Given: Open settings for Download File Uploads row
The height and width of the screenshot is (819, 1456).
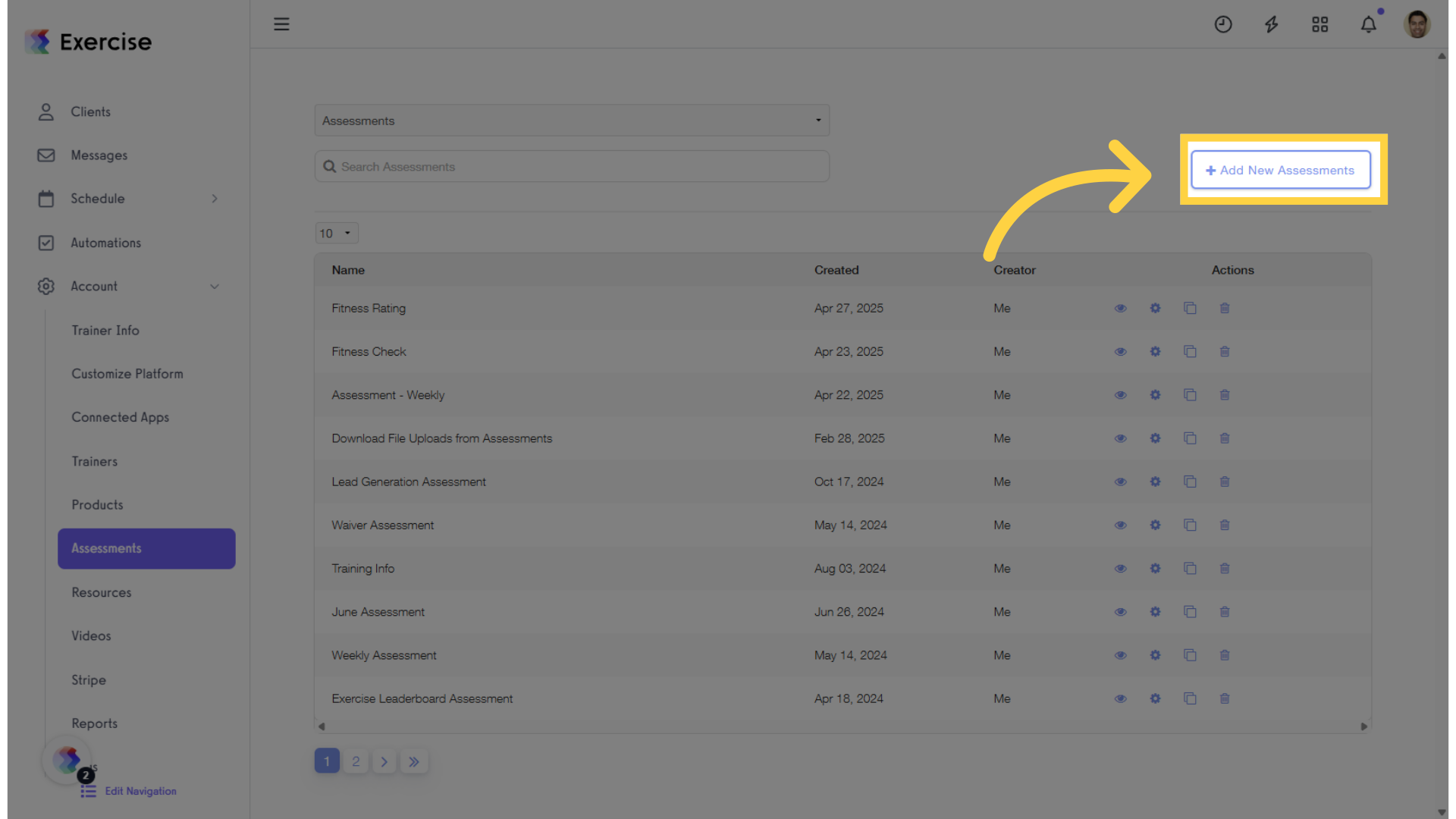Looking at the screenshot, I should point(1155,438).
